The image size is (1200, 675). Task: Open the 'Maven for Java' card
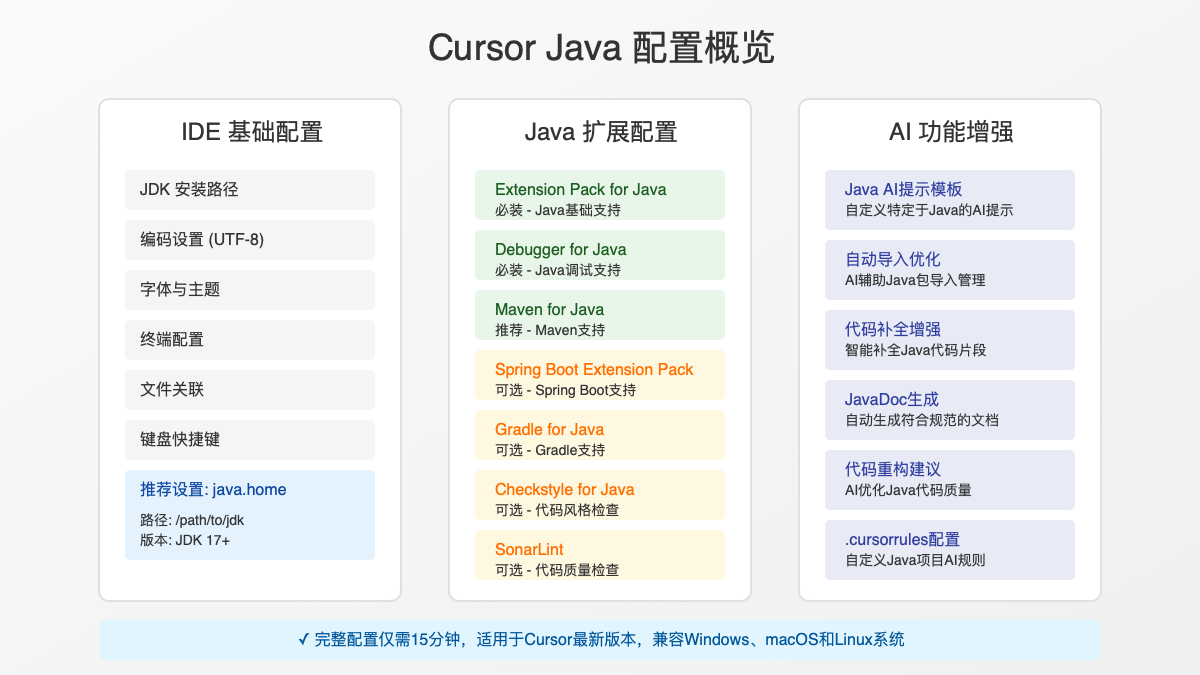600,315
